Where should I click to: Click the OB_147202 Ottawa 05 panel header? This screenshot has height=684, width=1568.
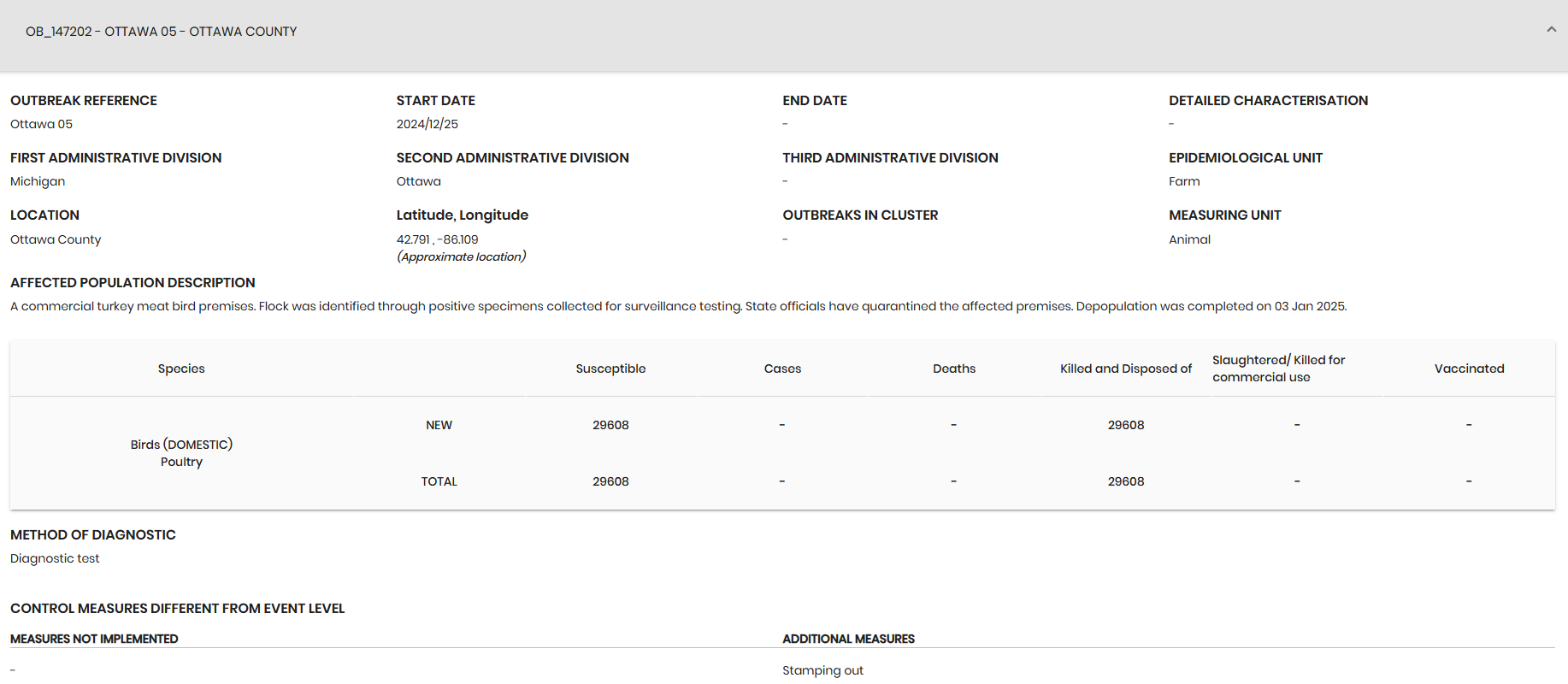click(x=784, y=35)
